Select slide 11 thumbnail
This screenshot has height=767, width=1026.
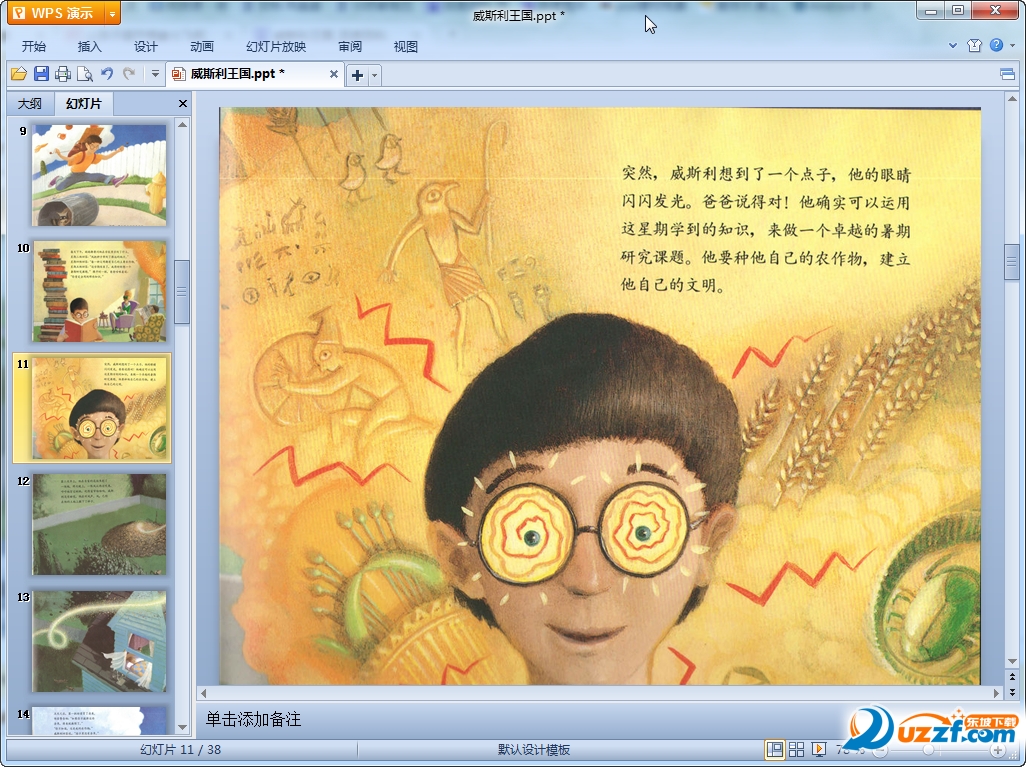99,408
